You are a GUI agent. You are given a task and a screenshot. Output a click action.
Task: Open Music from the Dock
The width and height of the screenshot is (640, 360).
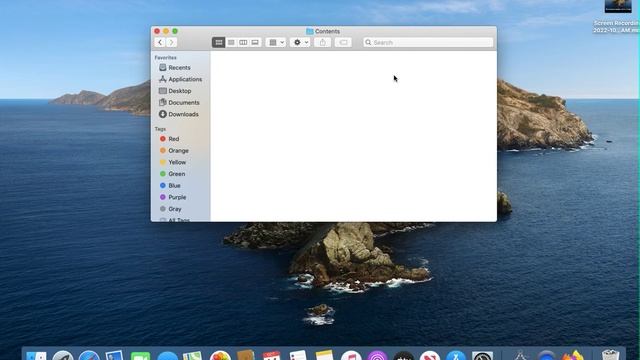click(x=351, y=356)
